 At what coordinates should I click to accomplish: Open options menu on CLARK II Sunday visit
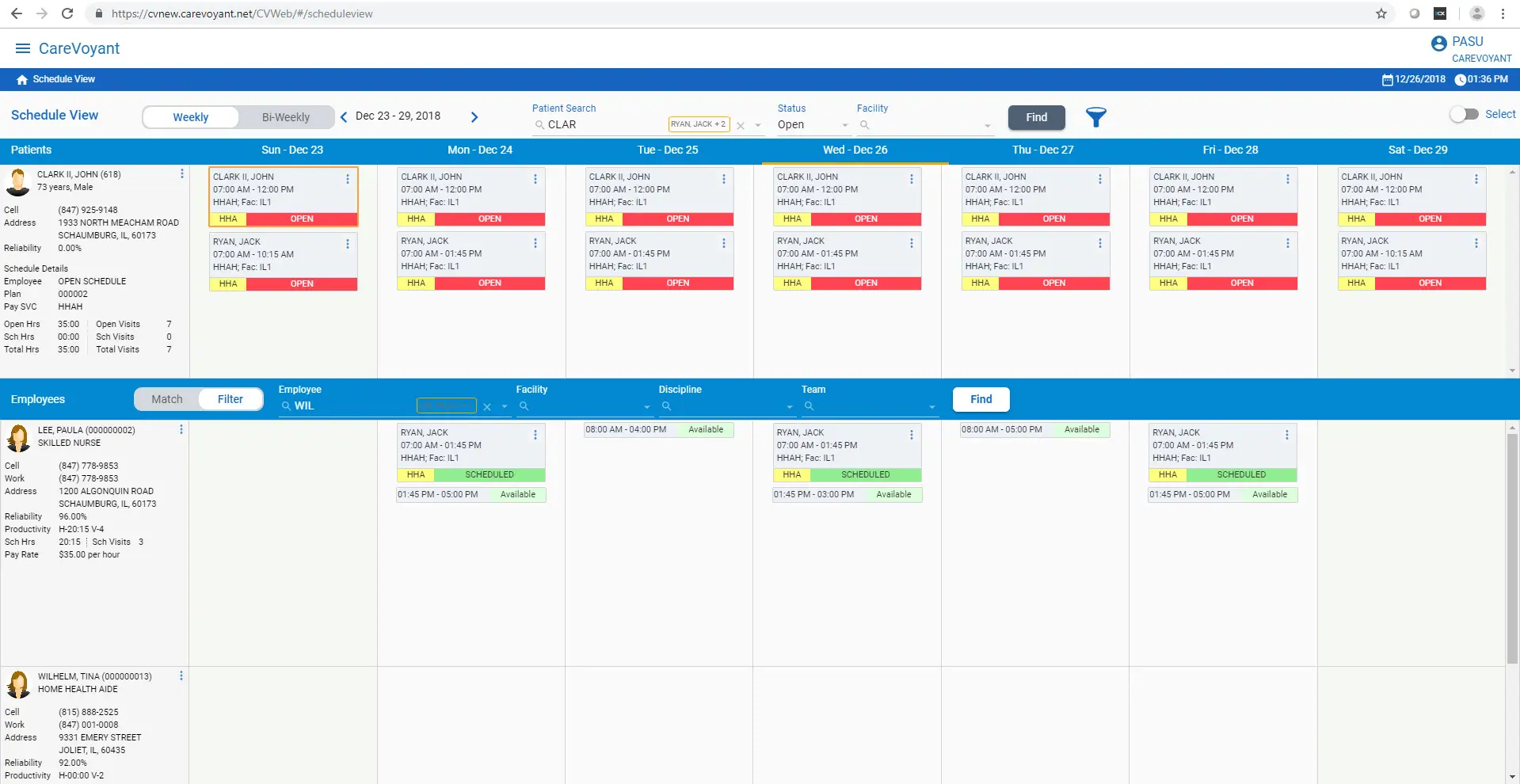click(347, 179)
